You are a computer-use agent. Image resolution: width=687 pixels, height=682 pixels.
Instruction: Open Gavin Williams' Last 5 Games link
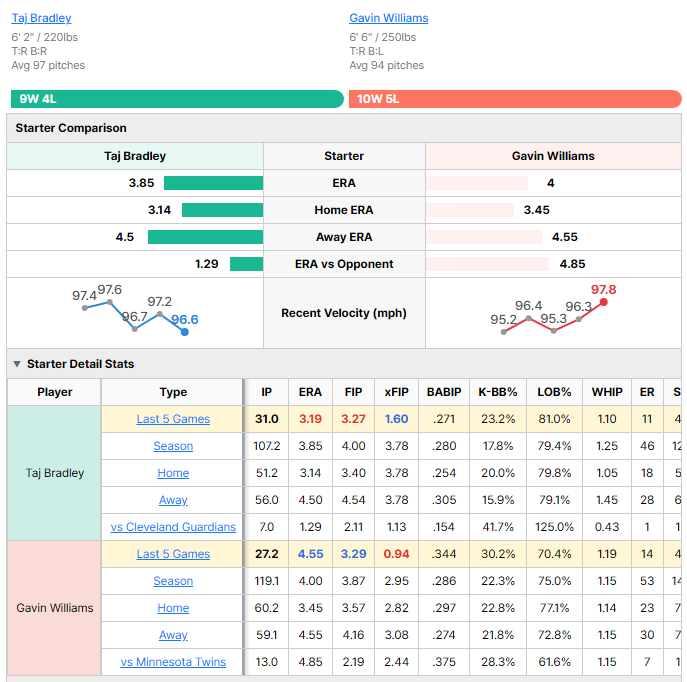coord(173,554)
